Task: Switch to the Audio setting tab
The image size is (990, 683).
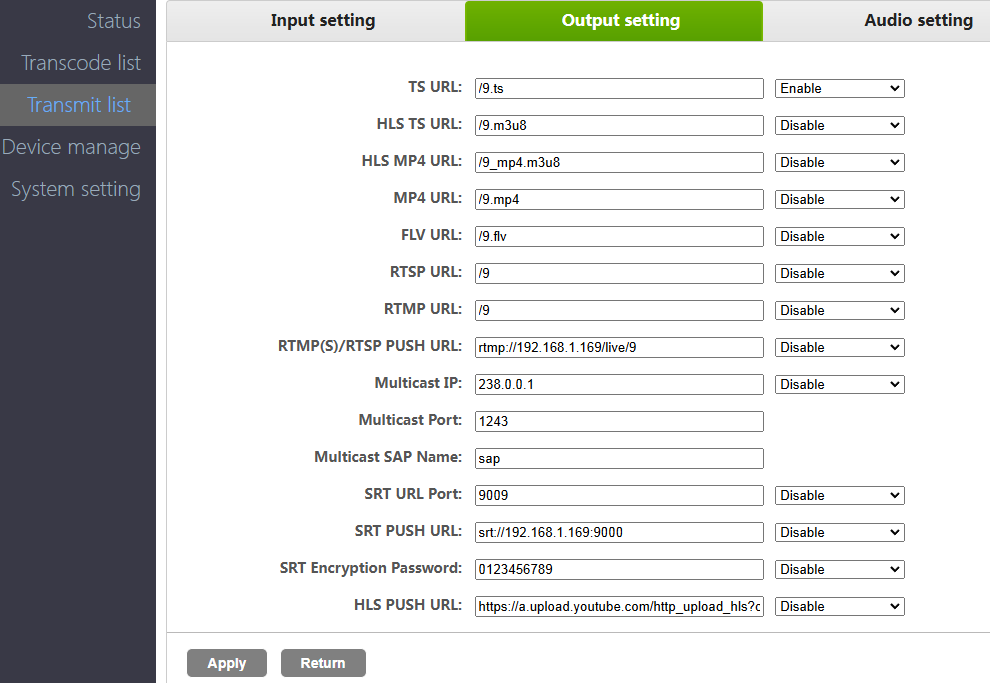Action: (x=919, y=21)
